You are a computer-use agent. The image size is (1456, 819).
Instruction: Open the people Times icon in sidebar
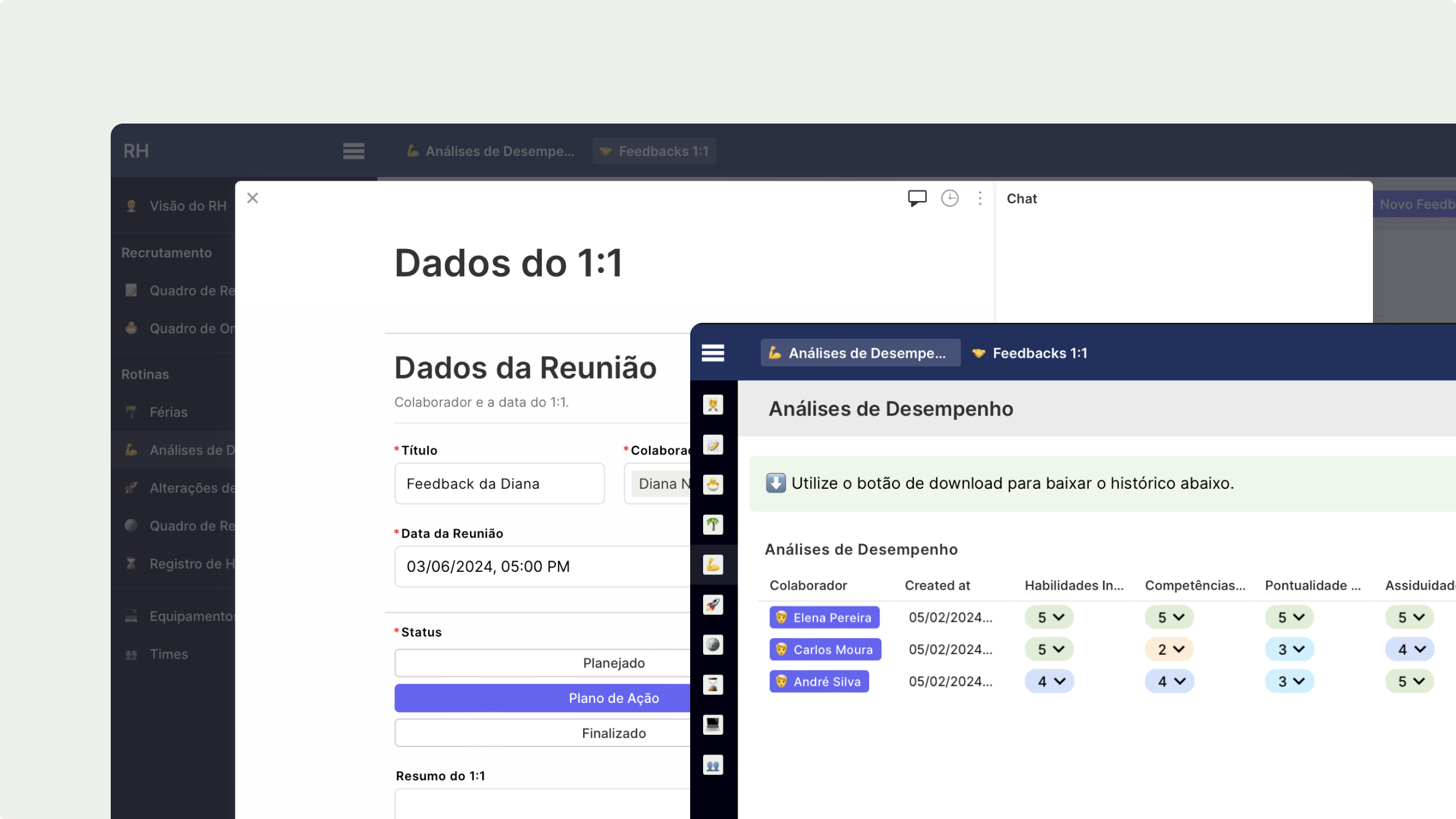point(712,765)
